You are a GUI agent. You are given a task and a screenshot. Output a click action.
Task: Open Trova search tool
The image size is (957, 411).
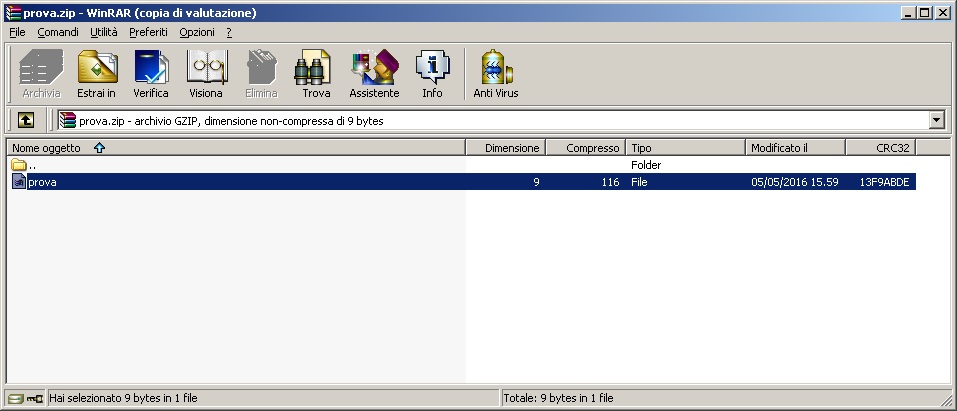coord(316,74)
